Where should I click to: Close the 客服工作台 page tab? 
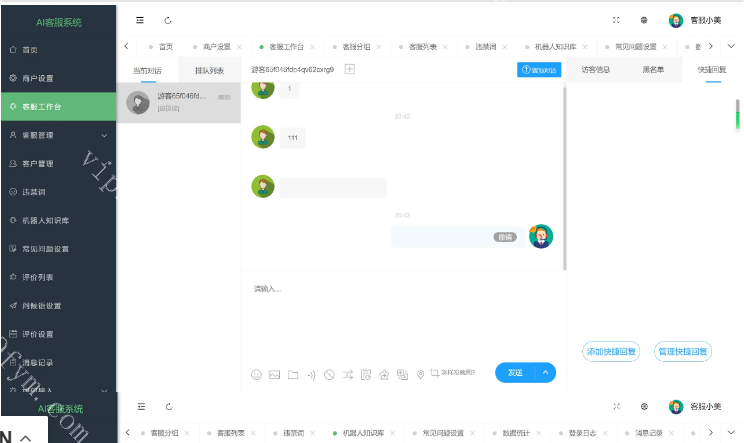coord(312,46)
